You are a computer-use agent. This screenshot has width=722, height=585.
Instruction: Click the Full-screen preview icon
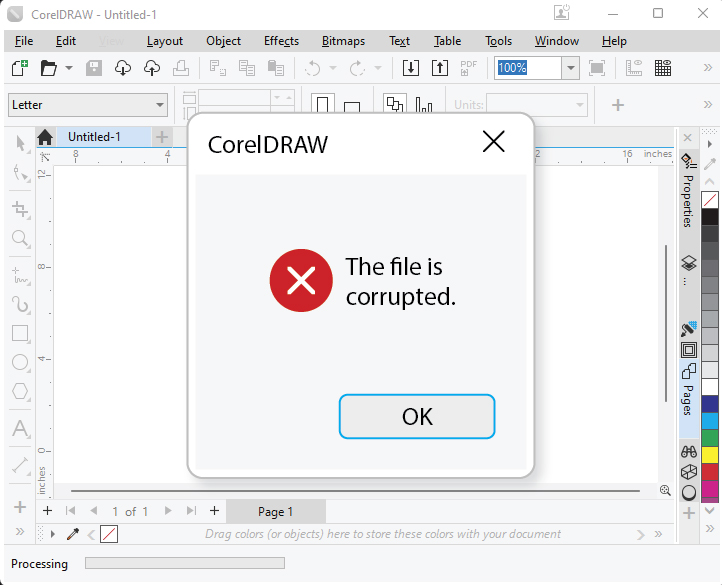click(597, 68)
